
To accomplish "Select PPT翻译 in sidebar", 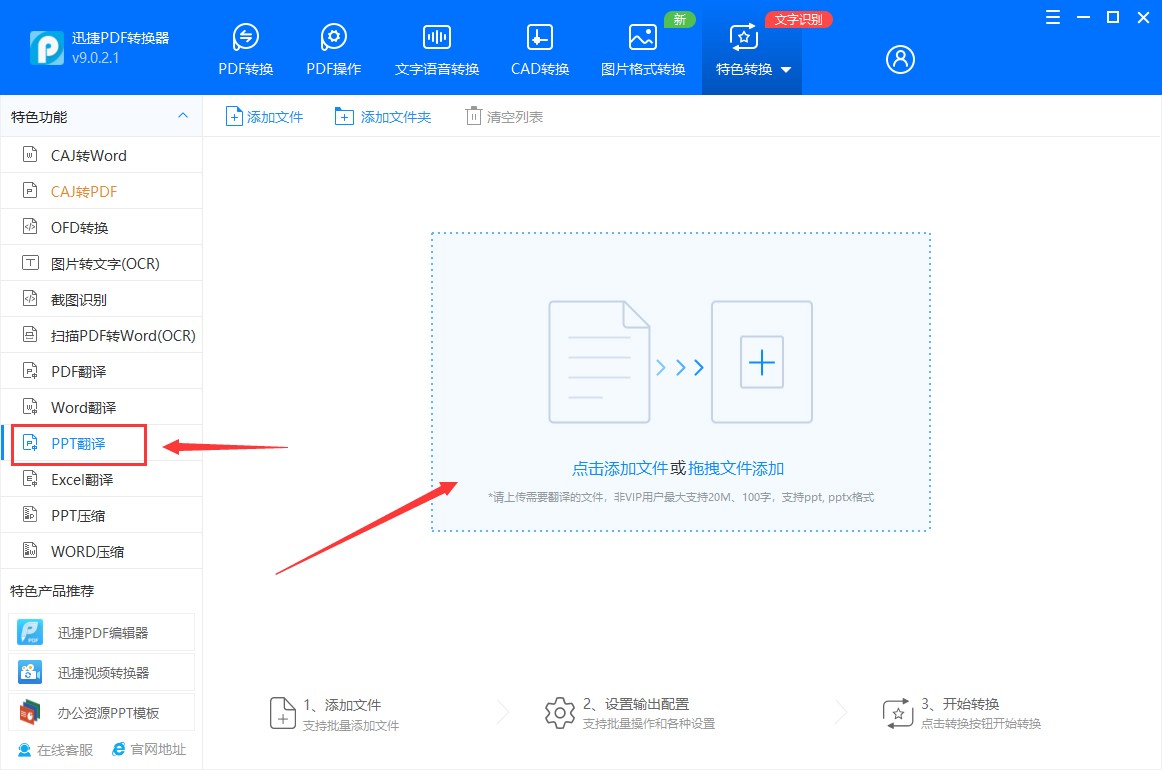I will [x=102, y=443].
